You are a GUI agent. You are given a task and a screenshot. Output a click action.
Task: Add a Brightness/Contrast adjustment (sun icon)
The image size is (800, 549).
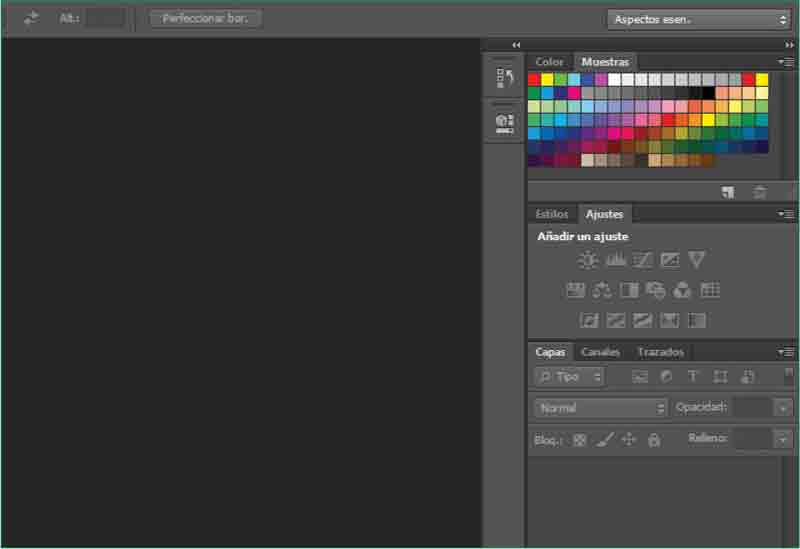click(x=588, y=260)
